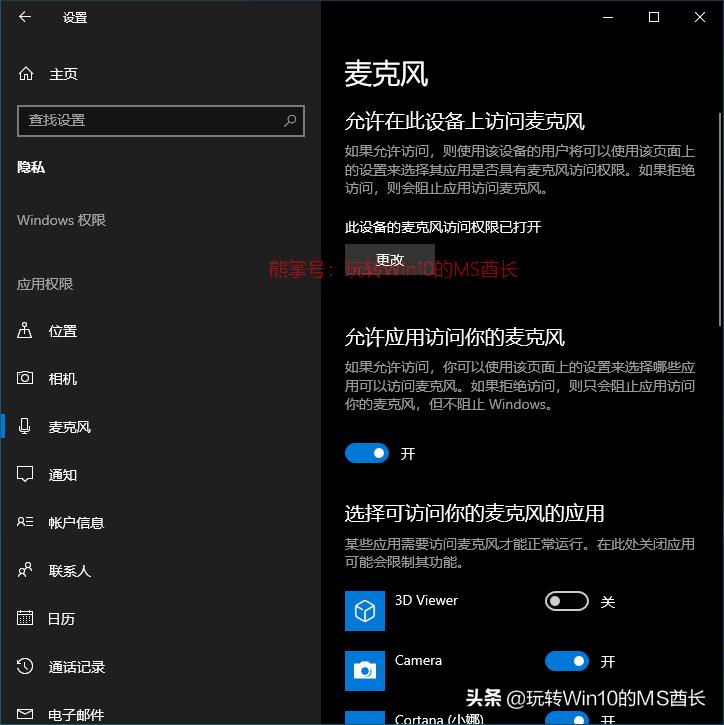Click heading 选择可访问你的麦克风的应用

[474, 513]
